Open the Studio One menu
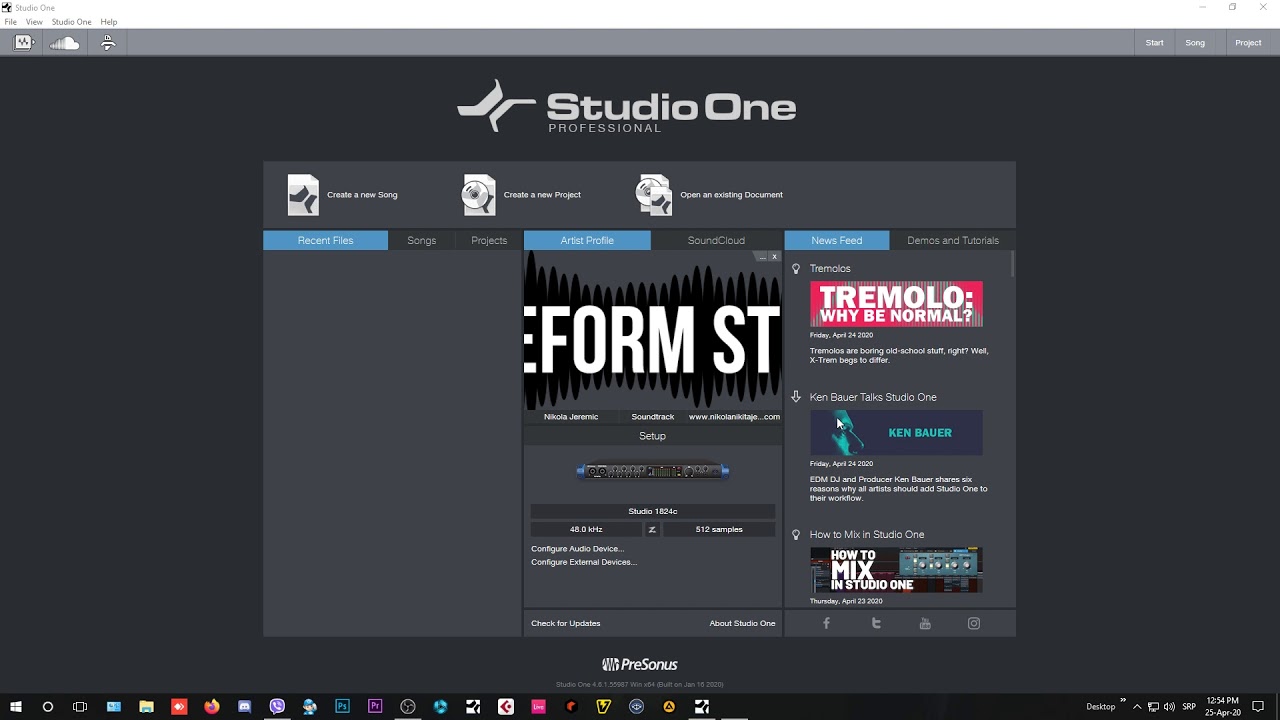Image resolution: width=1280 pixels, height=720 pixels. tap(71, 22)
